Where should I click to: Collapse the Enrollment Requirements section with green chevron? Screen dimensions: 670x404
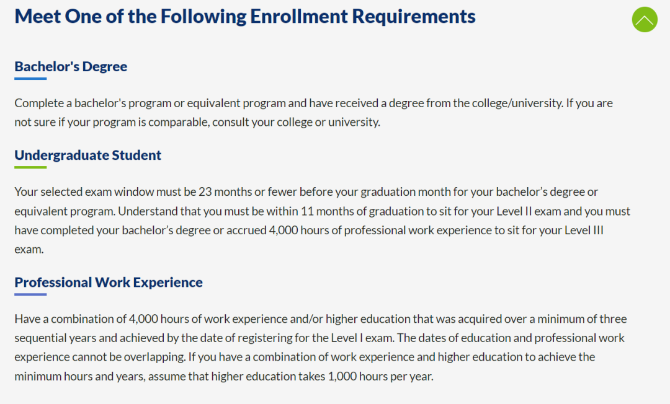click(x=645, y=19)
